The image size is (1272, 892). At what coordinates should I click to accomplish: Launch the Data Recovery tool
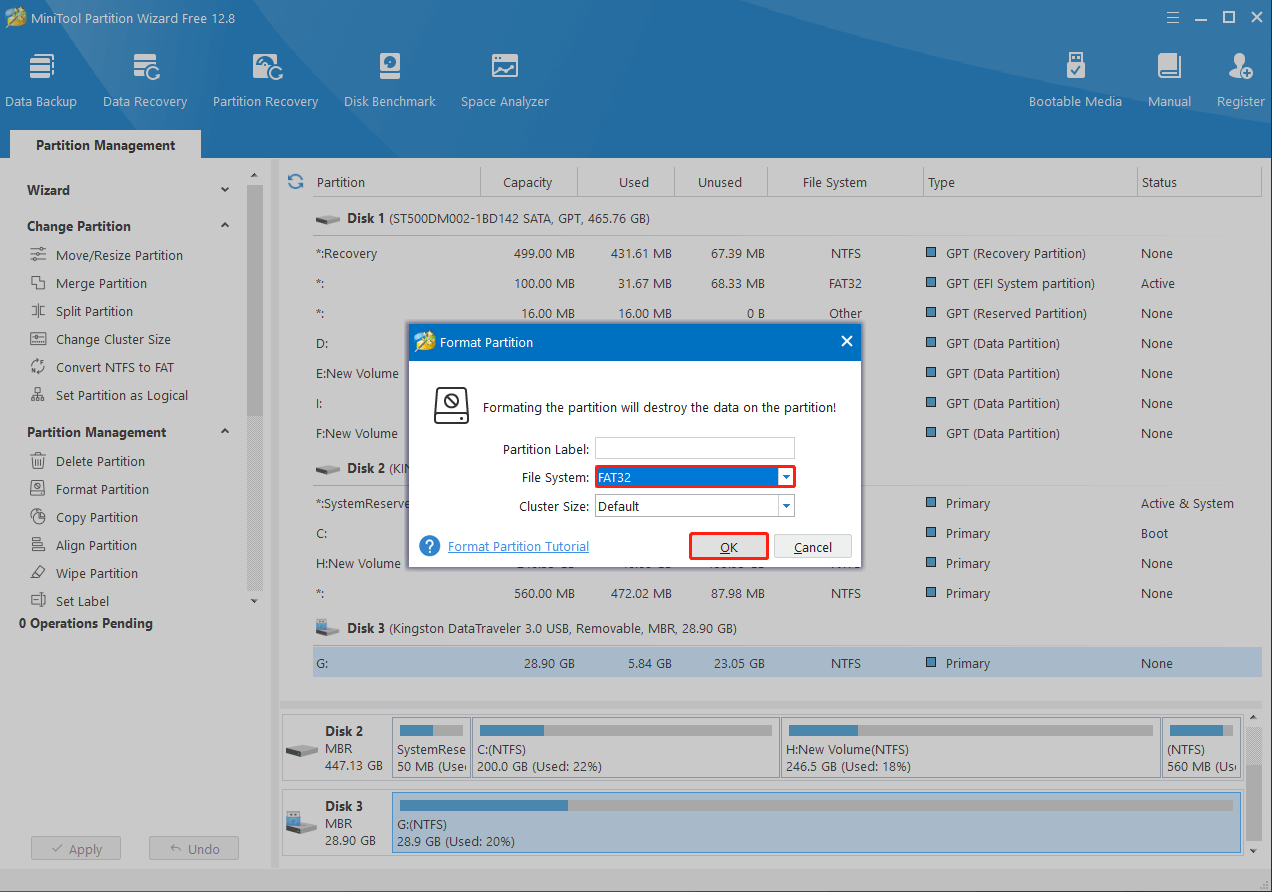(145, 80)
